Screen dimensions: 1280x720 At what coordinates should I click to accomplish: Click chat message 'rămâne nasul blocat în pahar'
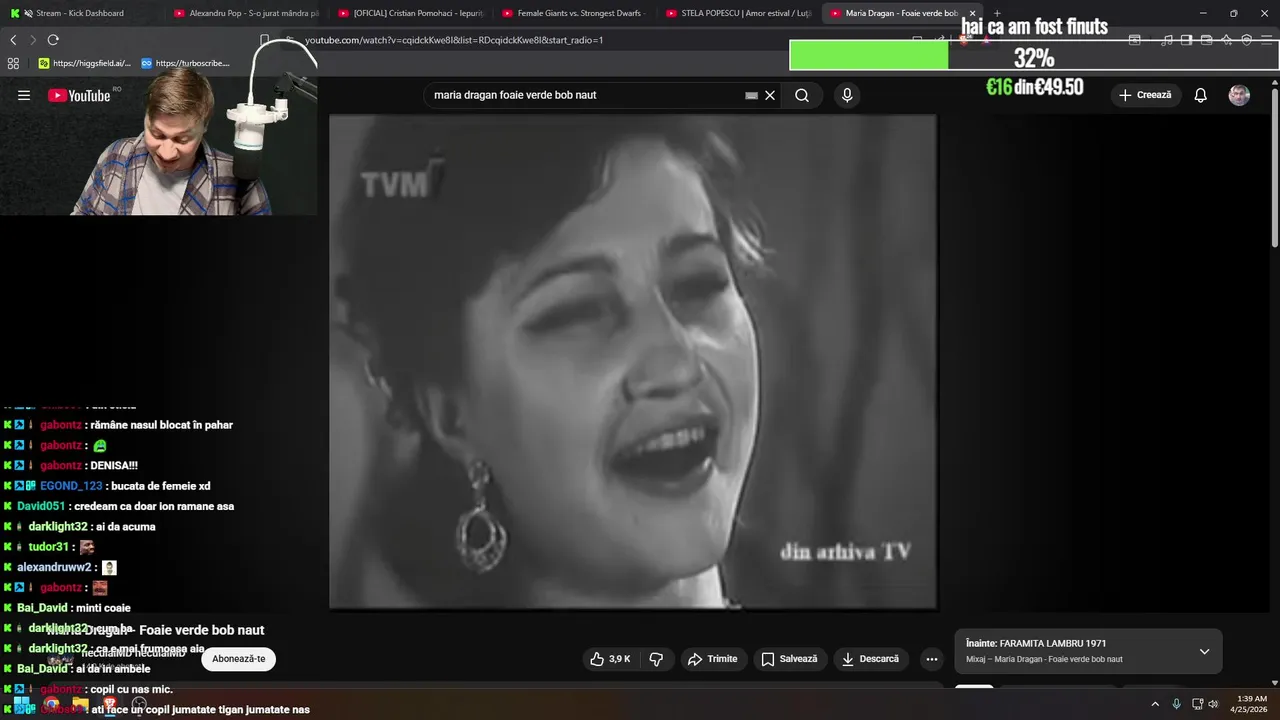click(161, 425)
